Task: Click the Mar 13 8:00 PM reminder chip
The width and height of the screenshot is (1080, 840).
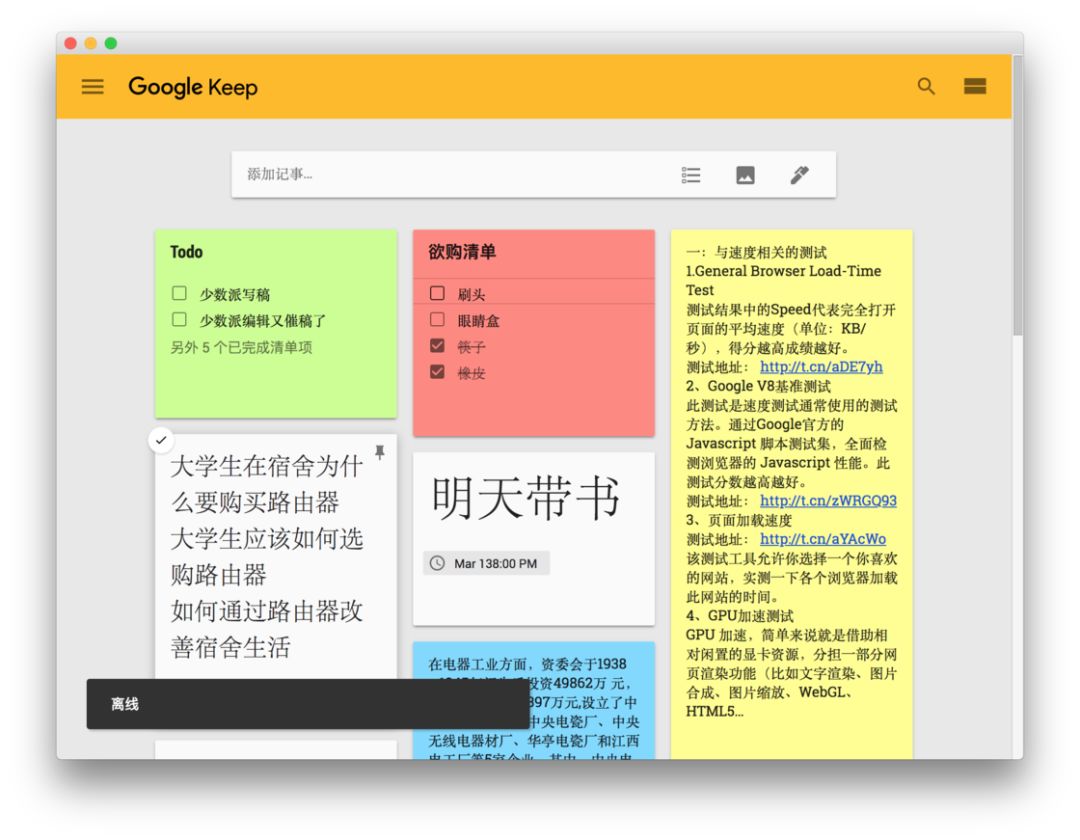Action: (486, 563)
